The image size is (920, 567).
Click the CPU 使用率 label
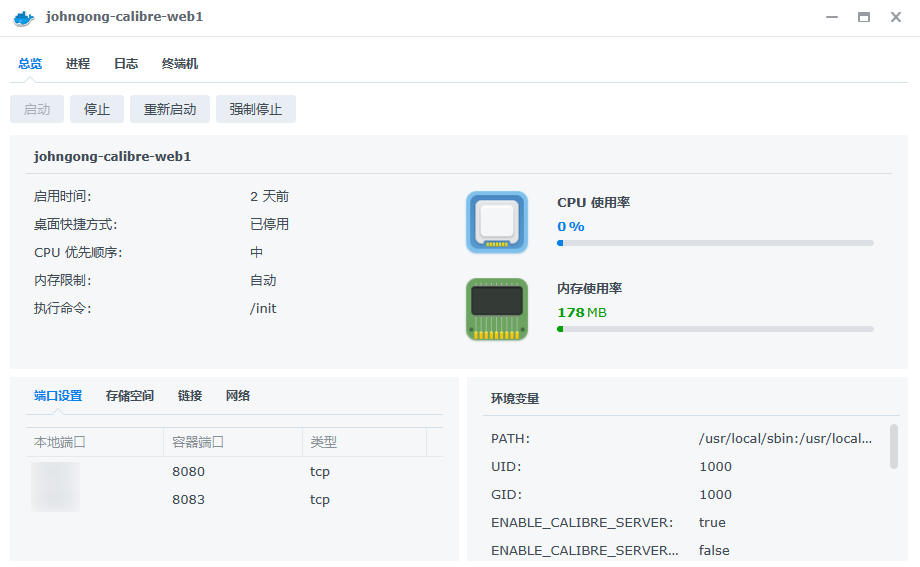click(593, 202)
